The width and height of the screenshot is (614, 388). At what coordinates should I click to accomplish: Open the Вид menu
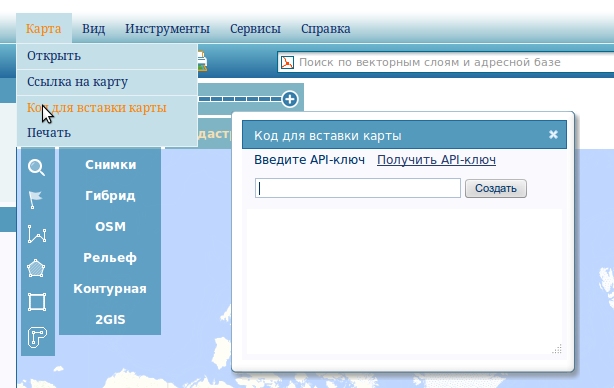93,29
